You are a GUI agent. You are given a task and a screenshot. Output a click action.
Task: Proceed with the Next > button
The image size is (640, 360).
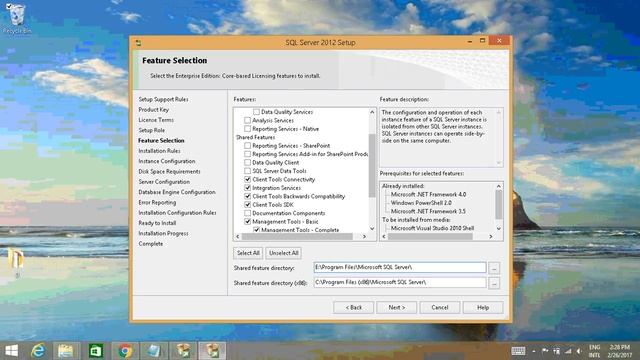[397, 307]
